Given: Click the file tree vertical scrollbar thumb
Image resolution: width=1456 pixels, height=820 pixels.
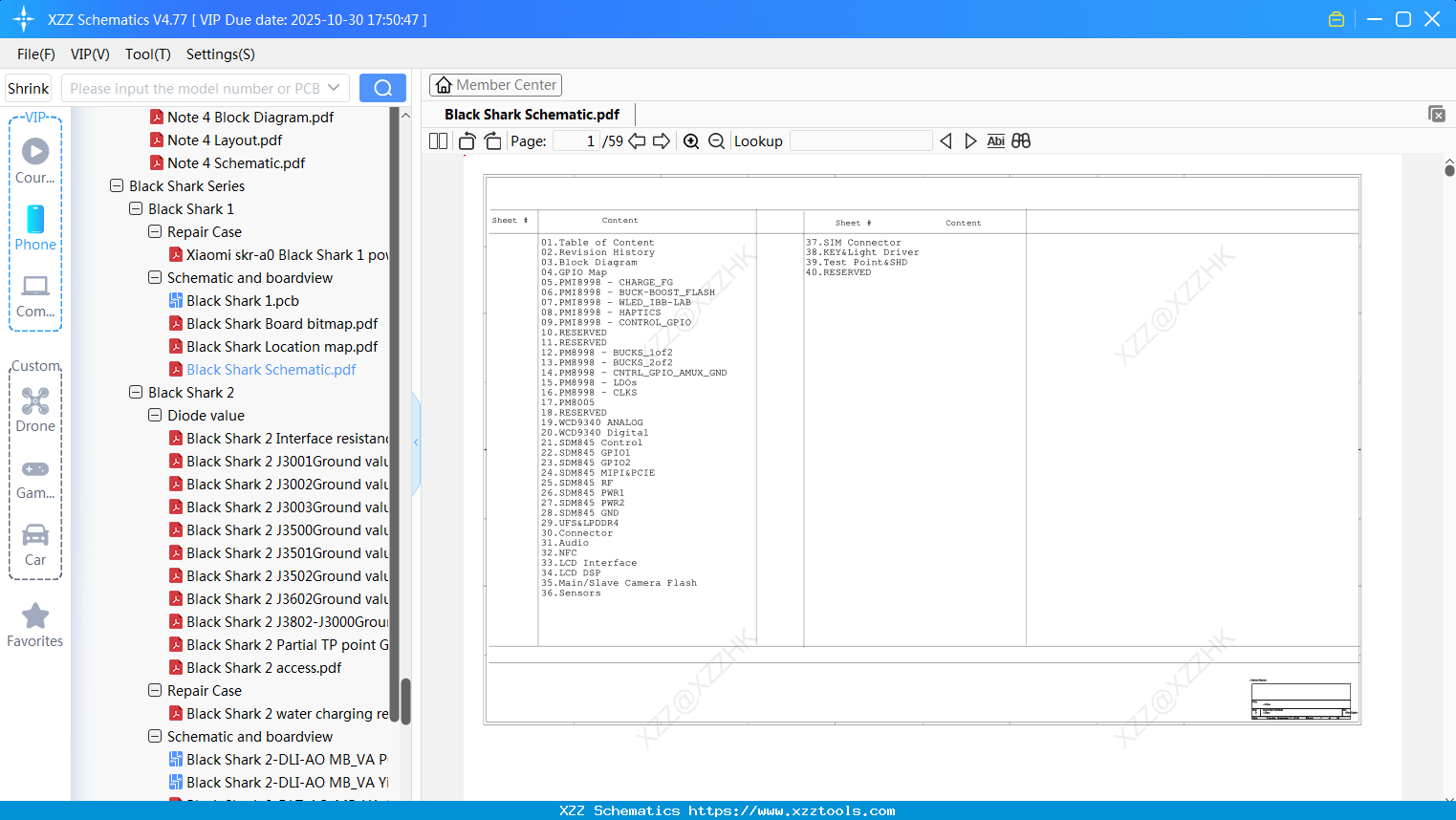Looking at the screenshot, I should (405, 701).
